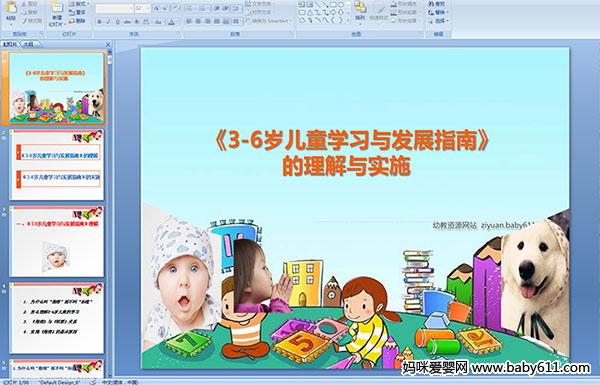Expand the Layout dropdown in Slides group
This screenshot has height=385, width=600.
[x=78, y=4]
